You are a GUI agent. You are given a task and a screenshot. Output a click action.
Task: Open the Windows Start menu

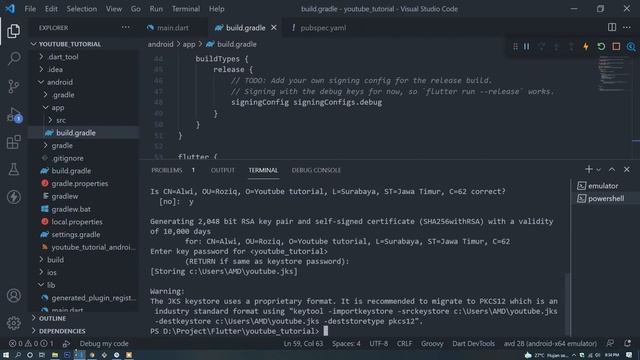pyautogui.click(x=6, y=355)
